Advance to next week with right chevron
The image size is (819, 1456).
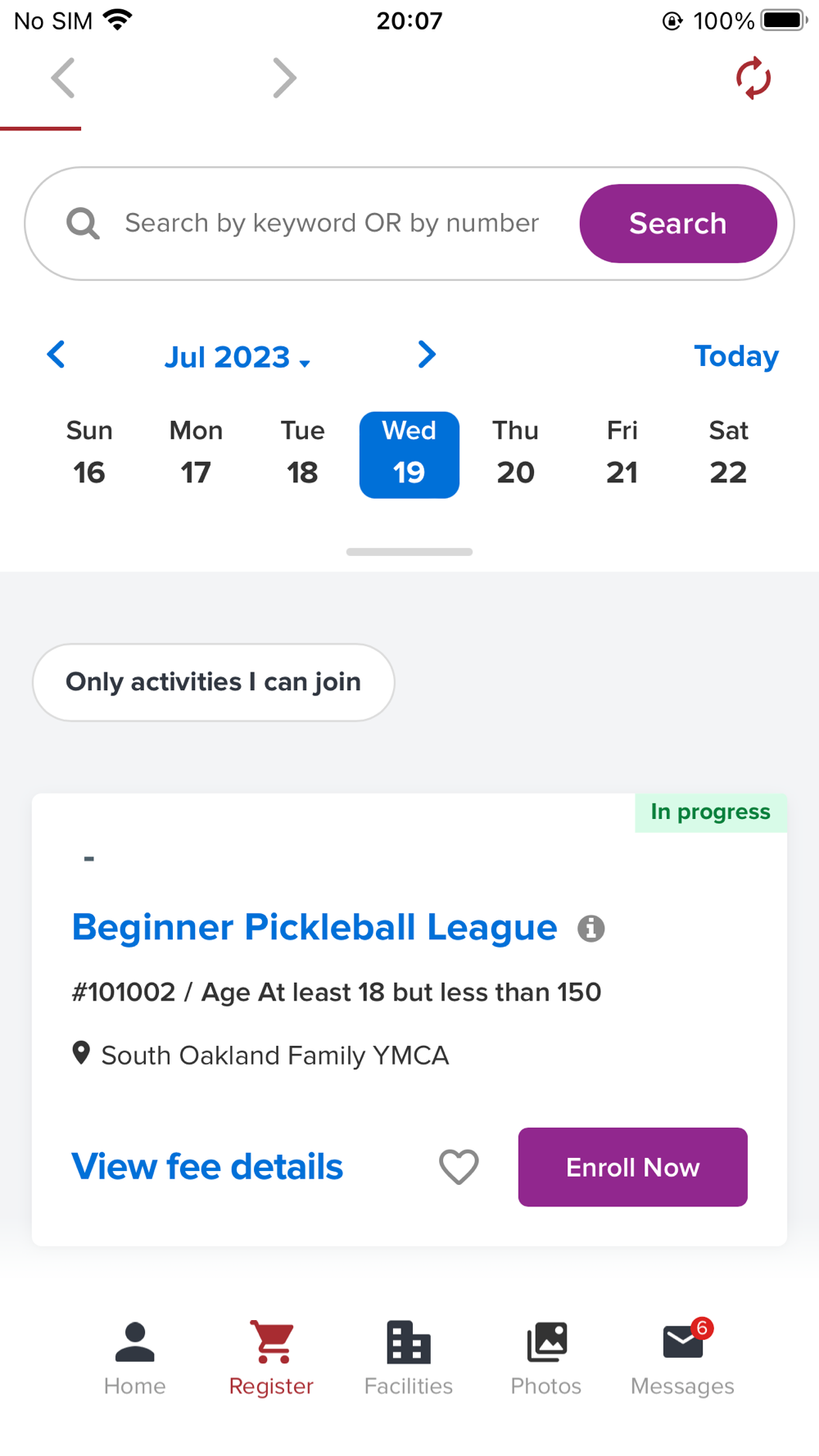427,355
